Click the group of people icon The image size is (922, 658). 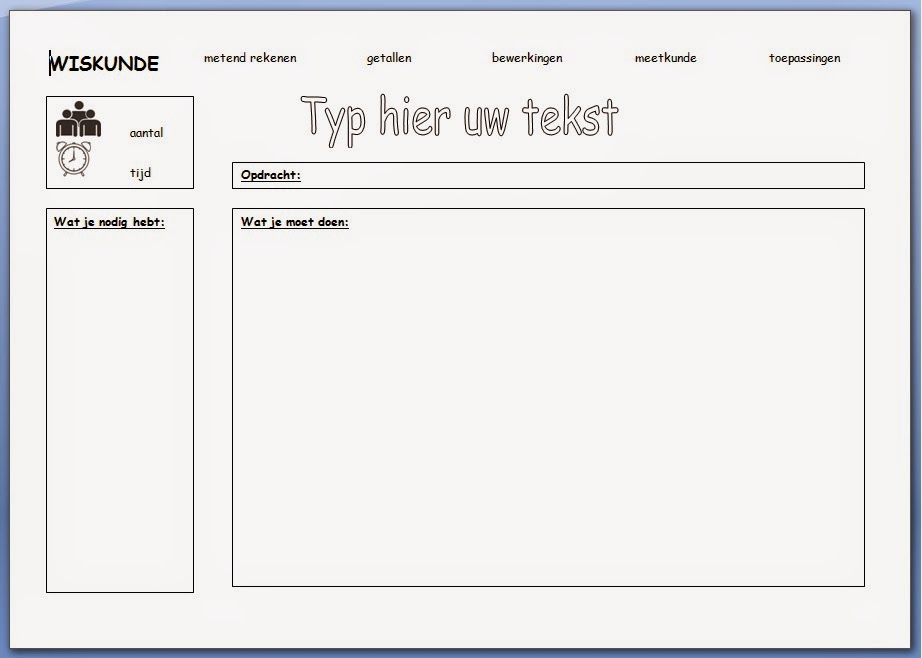(x=78, y=119)
